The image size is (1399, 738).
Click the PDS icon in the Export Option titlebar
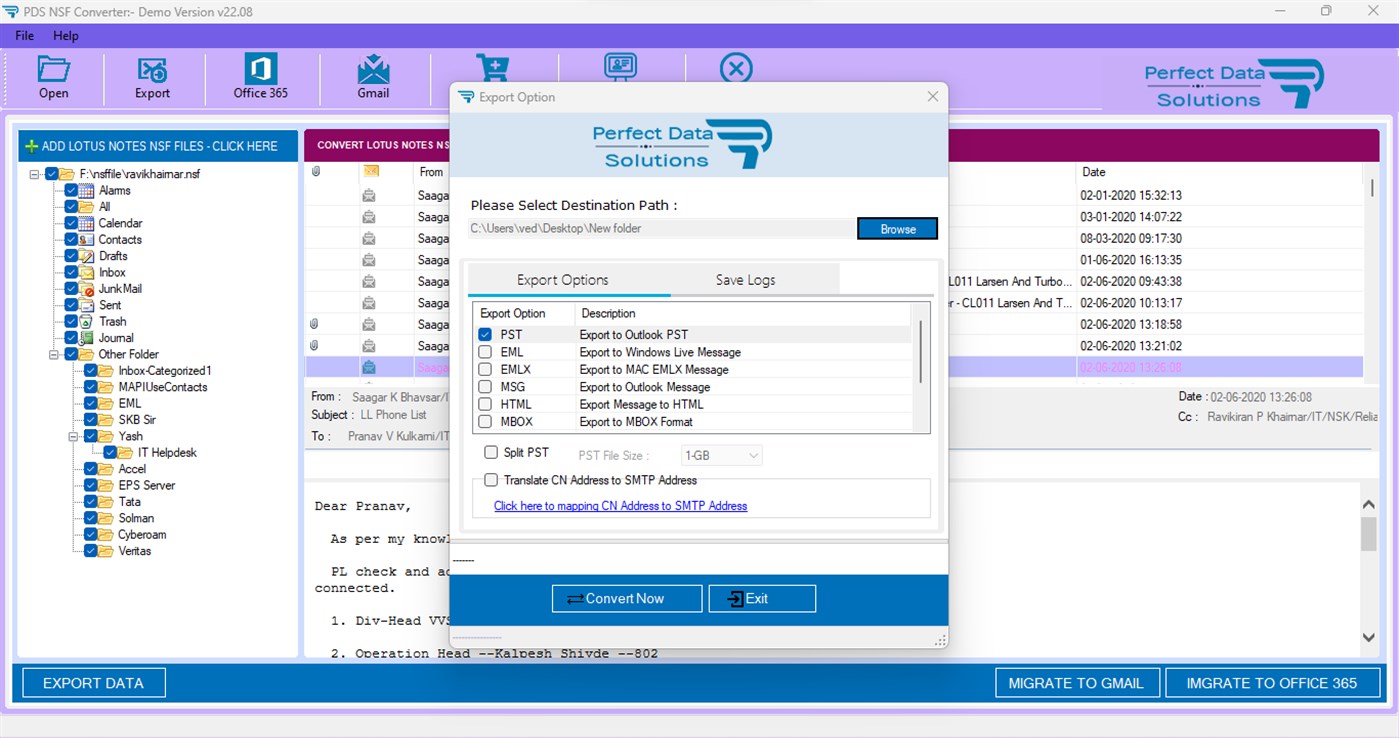point(466,97)
